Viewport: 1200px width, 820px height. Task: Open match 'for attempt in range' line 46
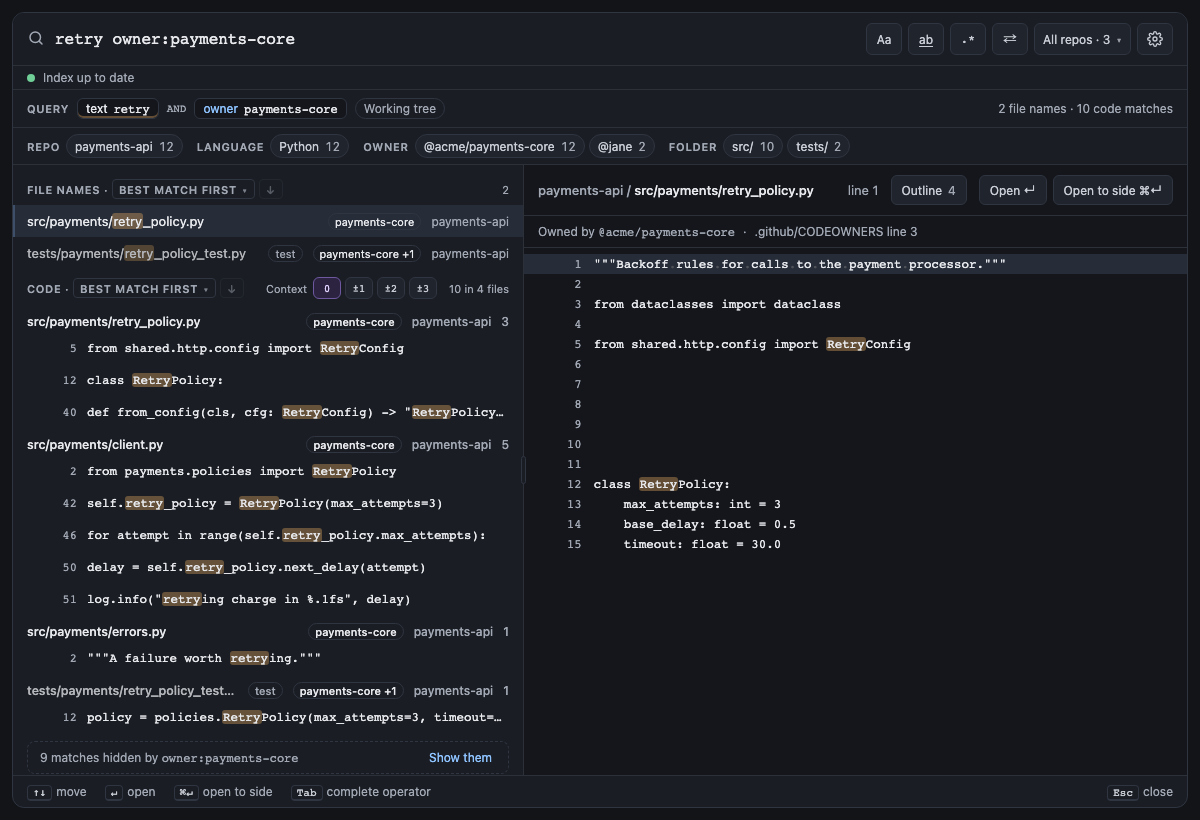tap(268, 536)
